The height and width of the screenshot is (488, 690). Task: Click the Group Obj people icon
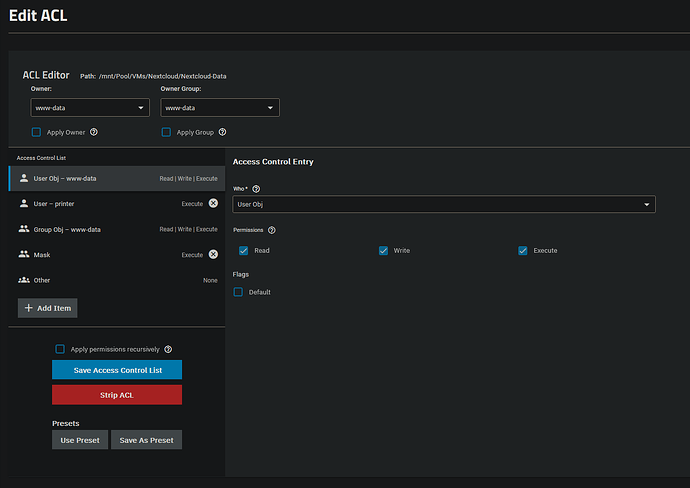[24, 229]
